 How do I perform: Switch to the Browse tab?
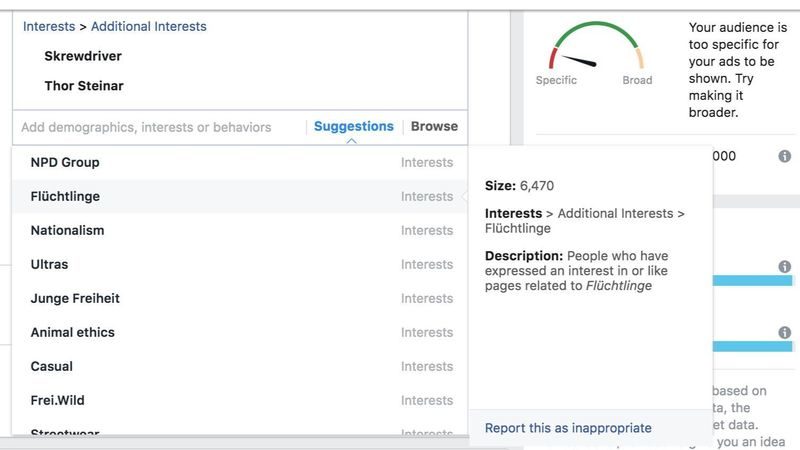click(434, 127)
